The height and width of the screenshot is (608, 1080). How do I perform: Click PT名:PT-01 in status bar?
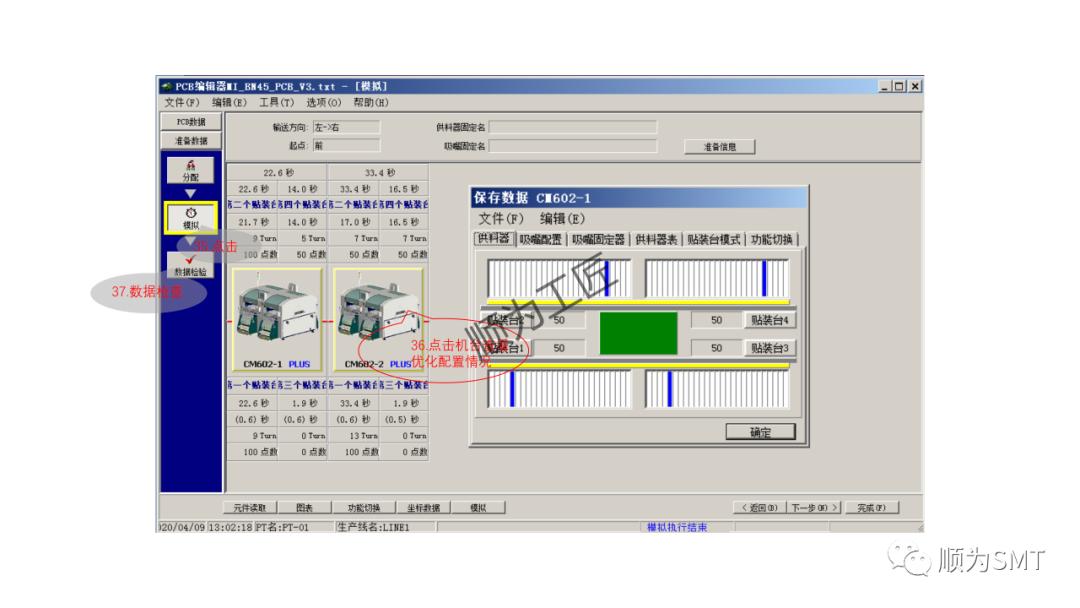tap(282, 527)
